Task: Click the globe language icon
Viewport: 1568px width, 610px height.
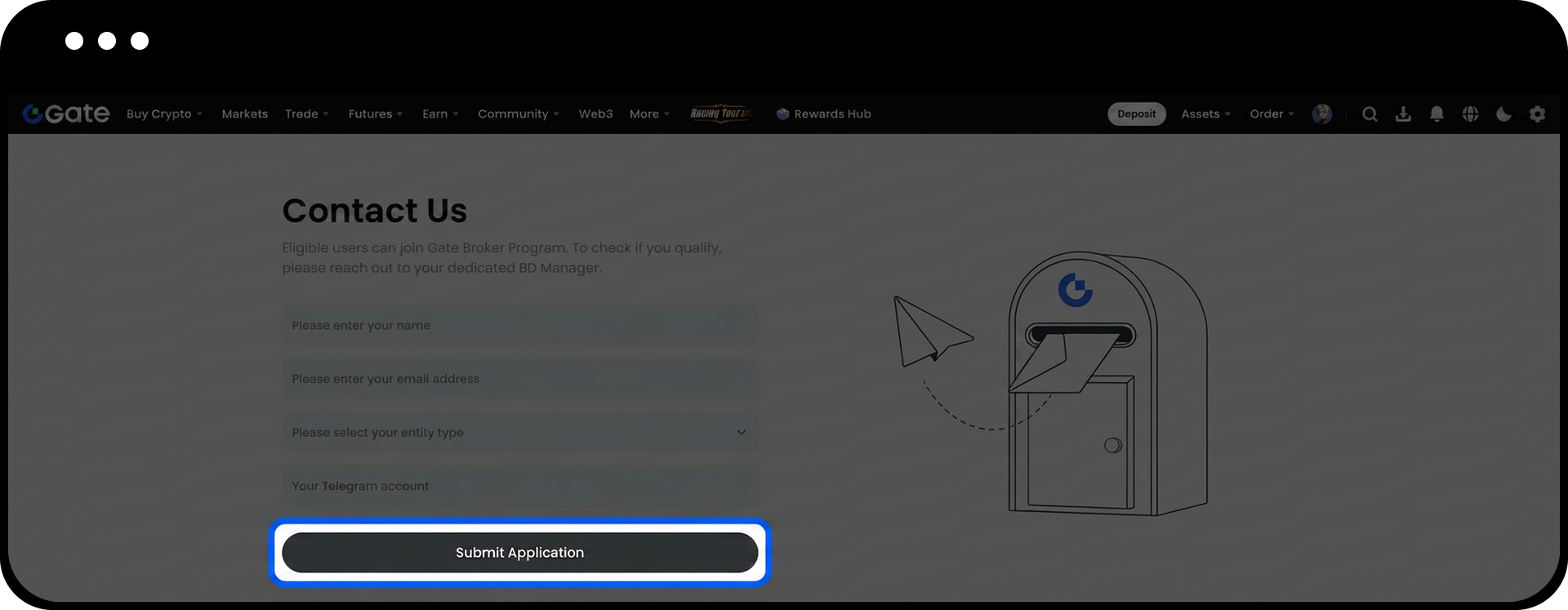Action: point(1470,114)
